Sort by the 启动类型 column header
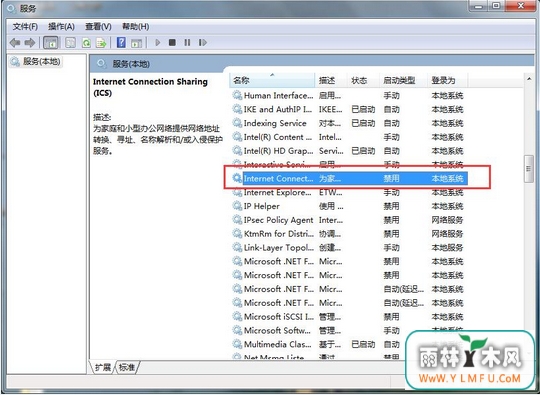540x395 pixels. point(403,81)
